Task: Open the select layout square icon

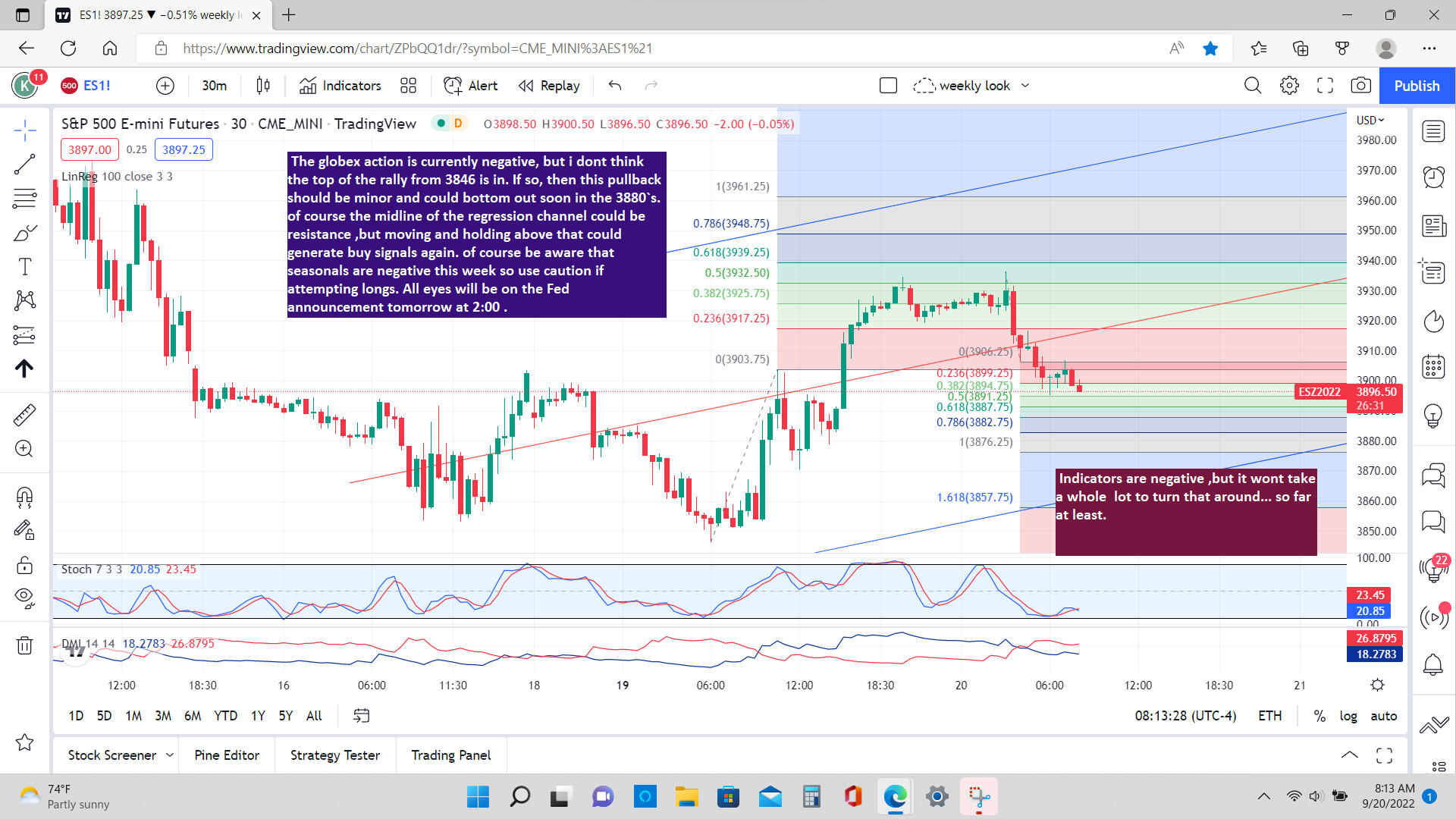Action: point(889,86)
